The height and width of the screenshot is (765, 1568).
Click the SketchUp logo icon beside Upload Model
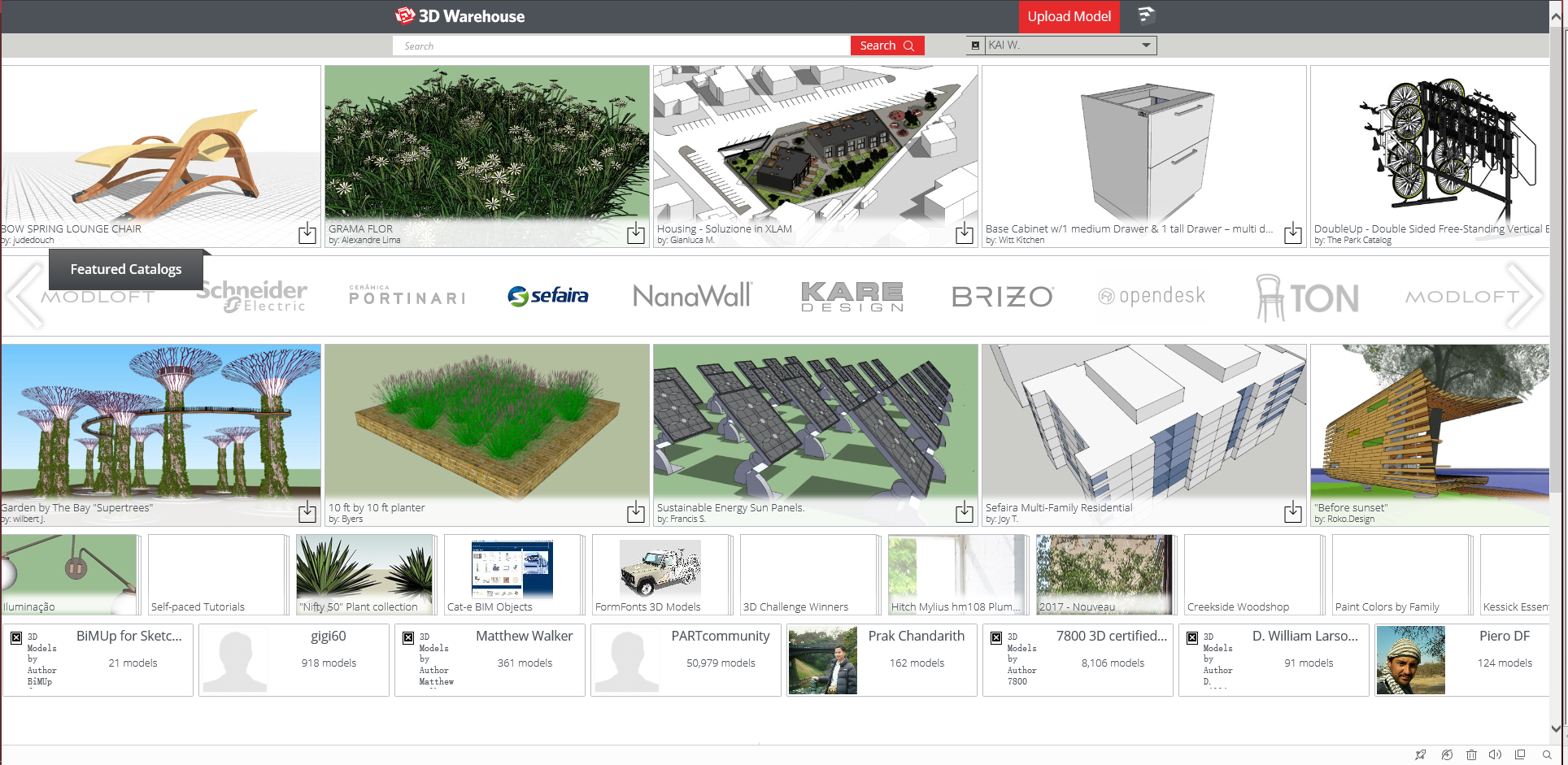(x=1146, y=15)
